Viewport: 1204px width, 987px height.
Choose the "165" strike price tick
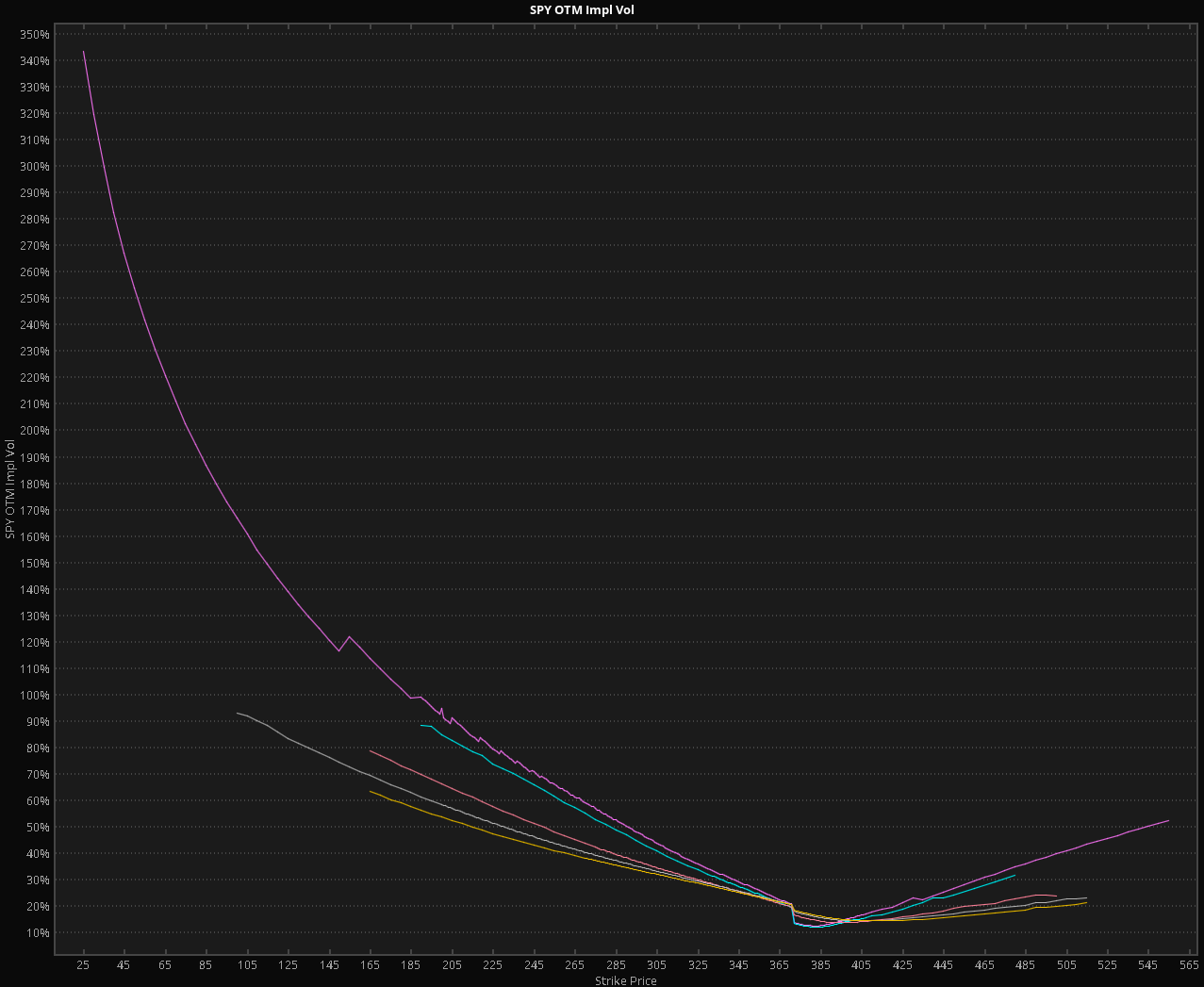coord(371,966)
